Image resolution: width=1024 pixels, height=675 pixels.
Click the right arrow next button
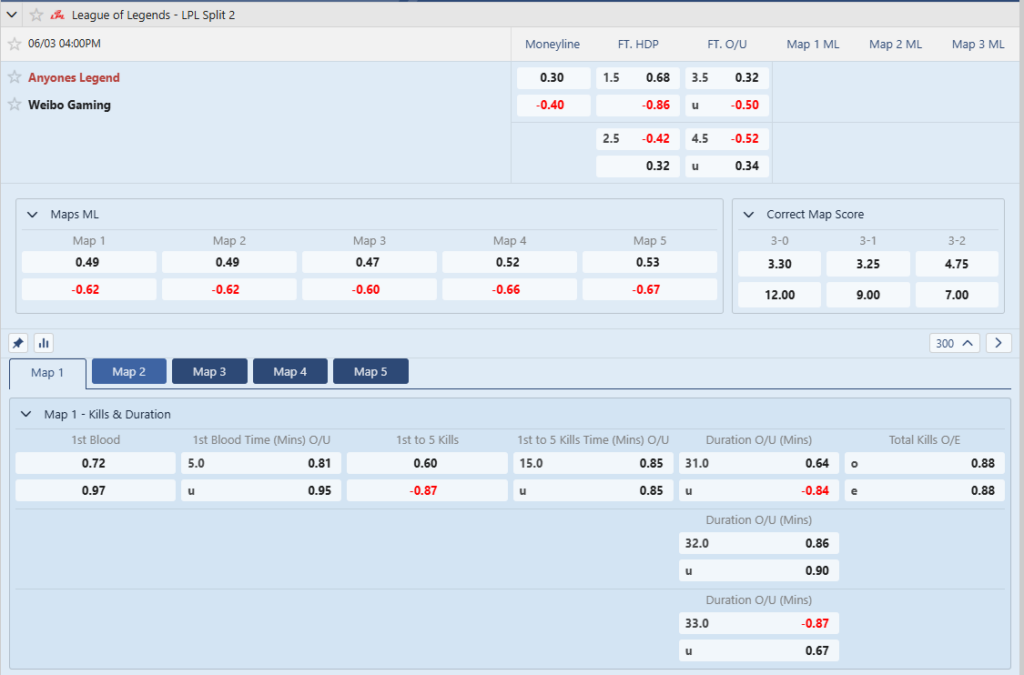click(x=999, y=343)
